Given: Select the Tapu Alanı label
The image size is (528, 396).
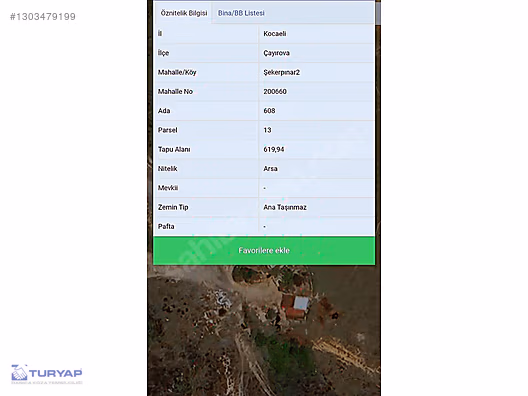Looking at the screenshot, I should coord(174,149).
